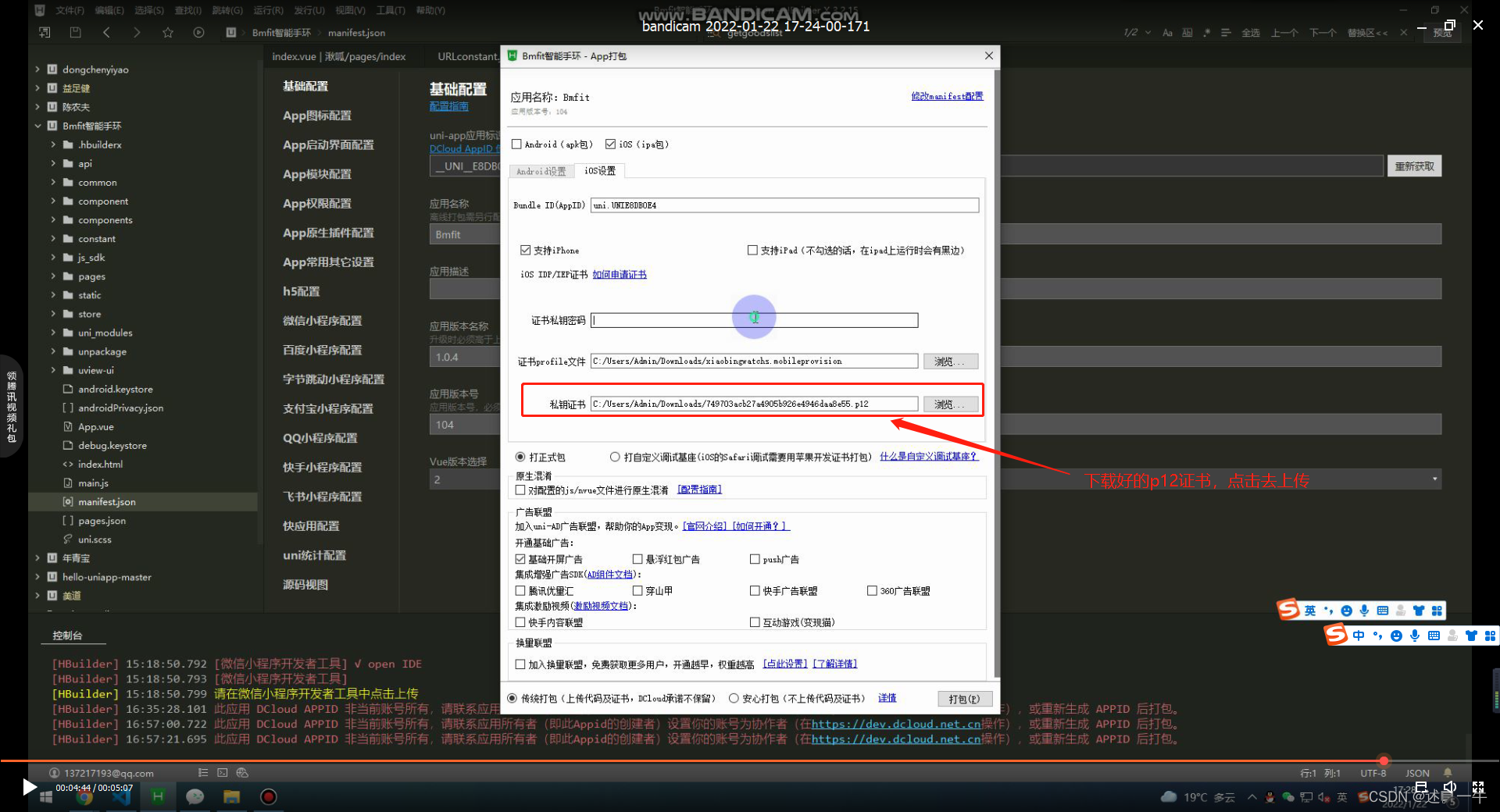Expand the static folder
This screenshot has width=1500, height=812.
point(53,295)
